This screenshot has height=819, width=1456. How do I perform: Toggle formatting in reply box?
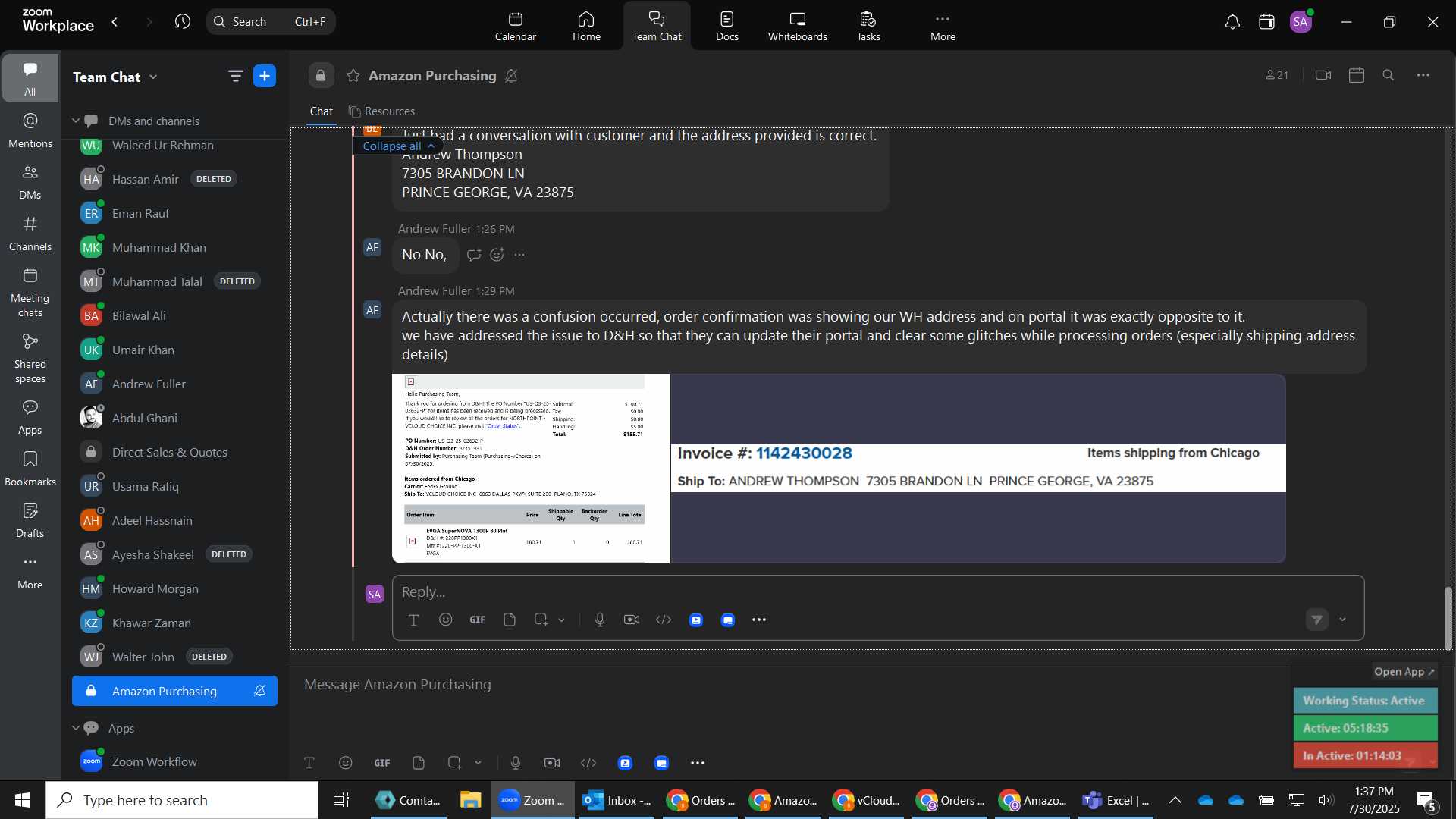click(414, 620)
